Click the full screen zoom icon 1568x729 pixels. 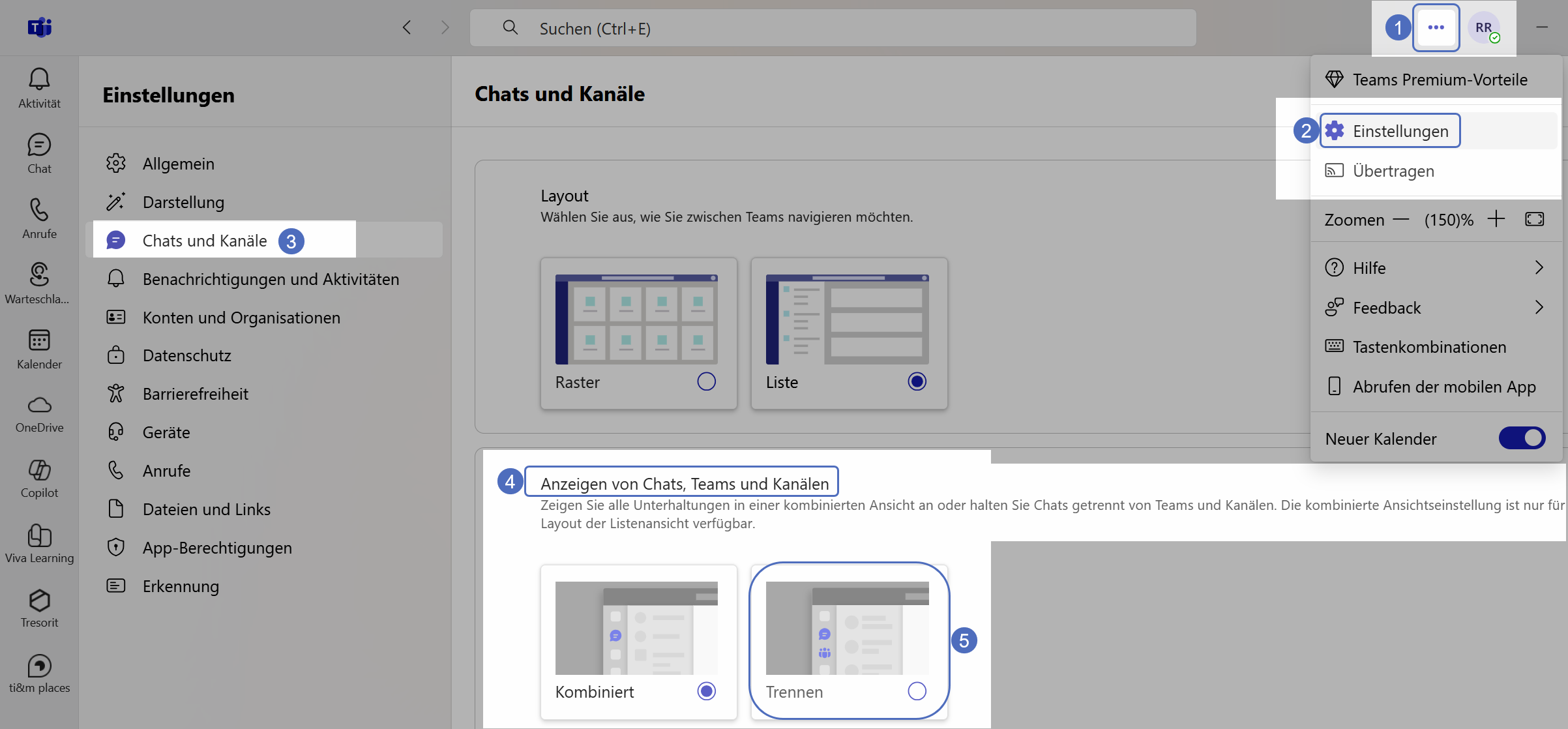[1535, 219]
